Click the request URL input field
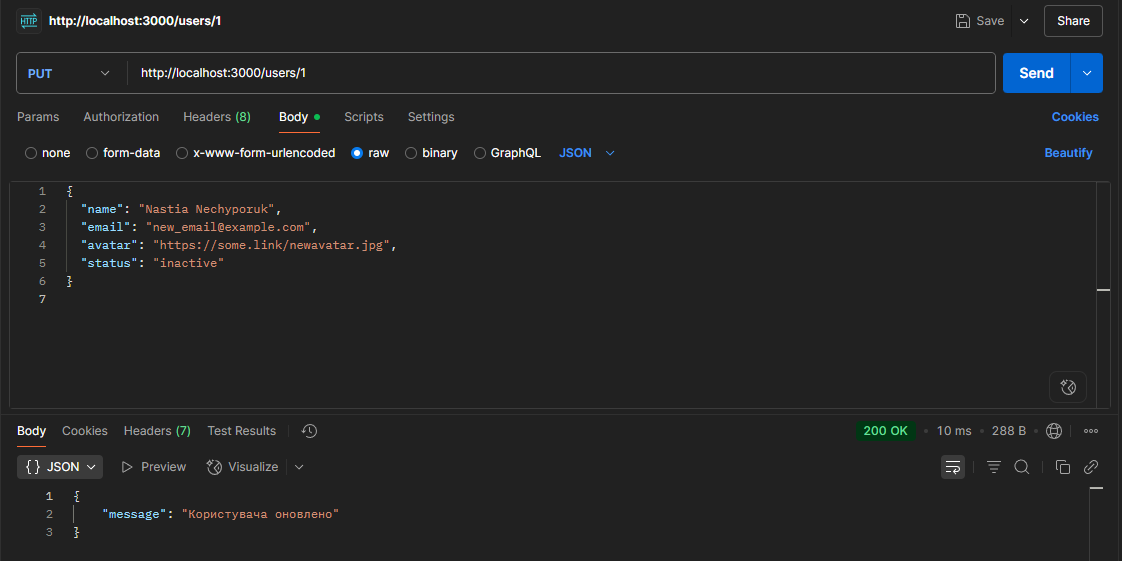1122x561 pixels. pos(561,73)
